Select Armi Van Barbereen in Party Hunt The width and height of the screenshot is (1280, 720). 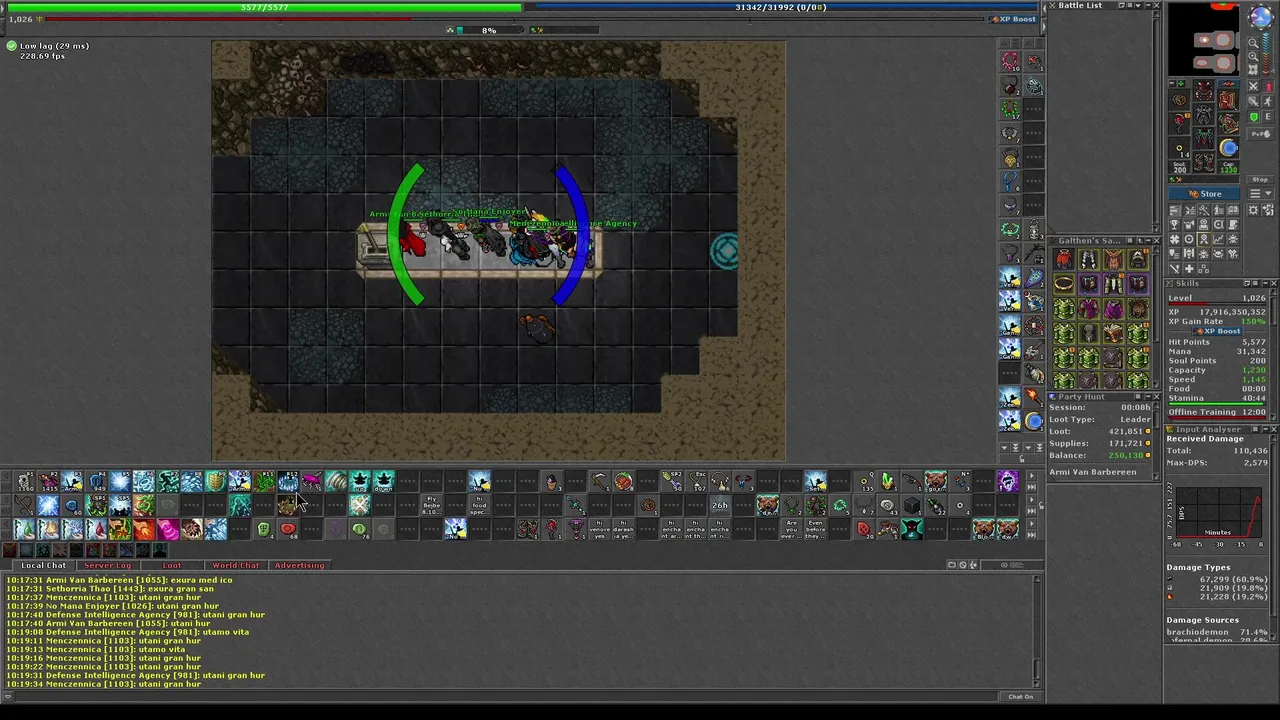click(x=1093, y=472)
